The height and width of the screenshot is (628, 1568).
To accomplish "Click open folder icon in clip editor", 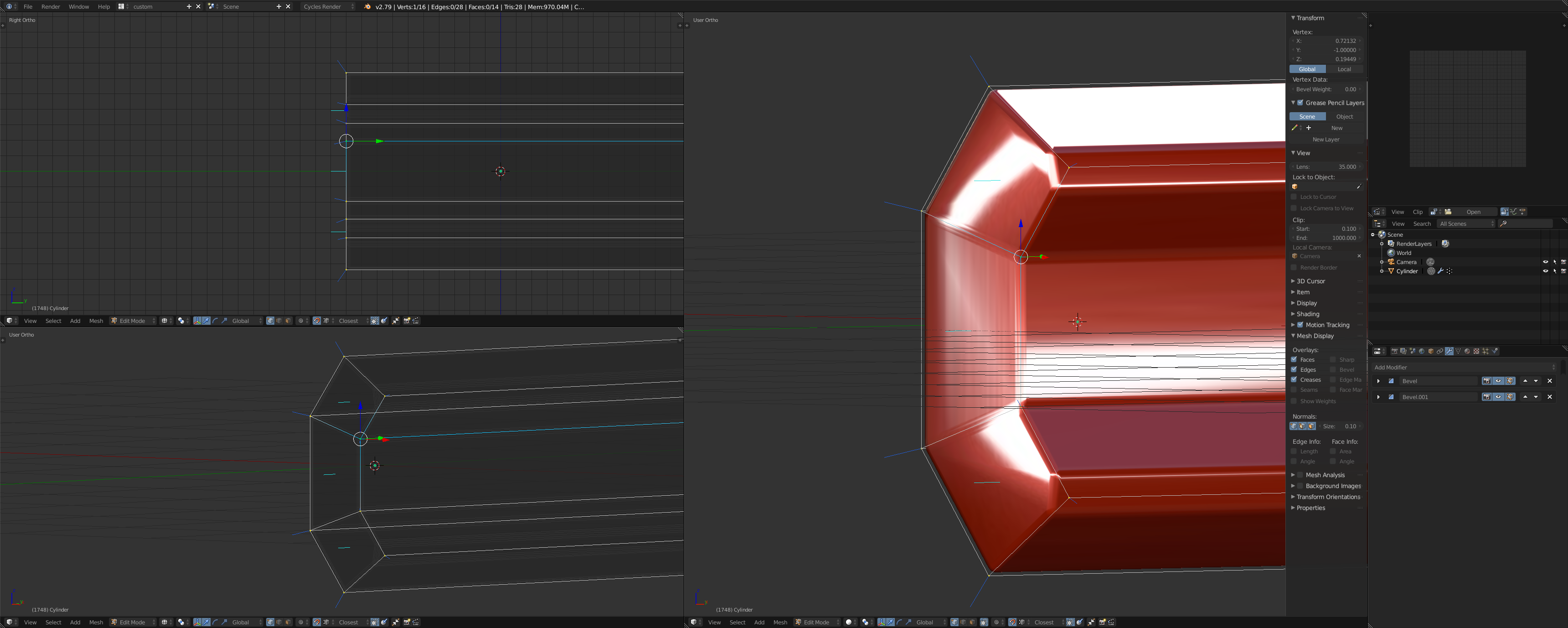I will 1448,212.
